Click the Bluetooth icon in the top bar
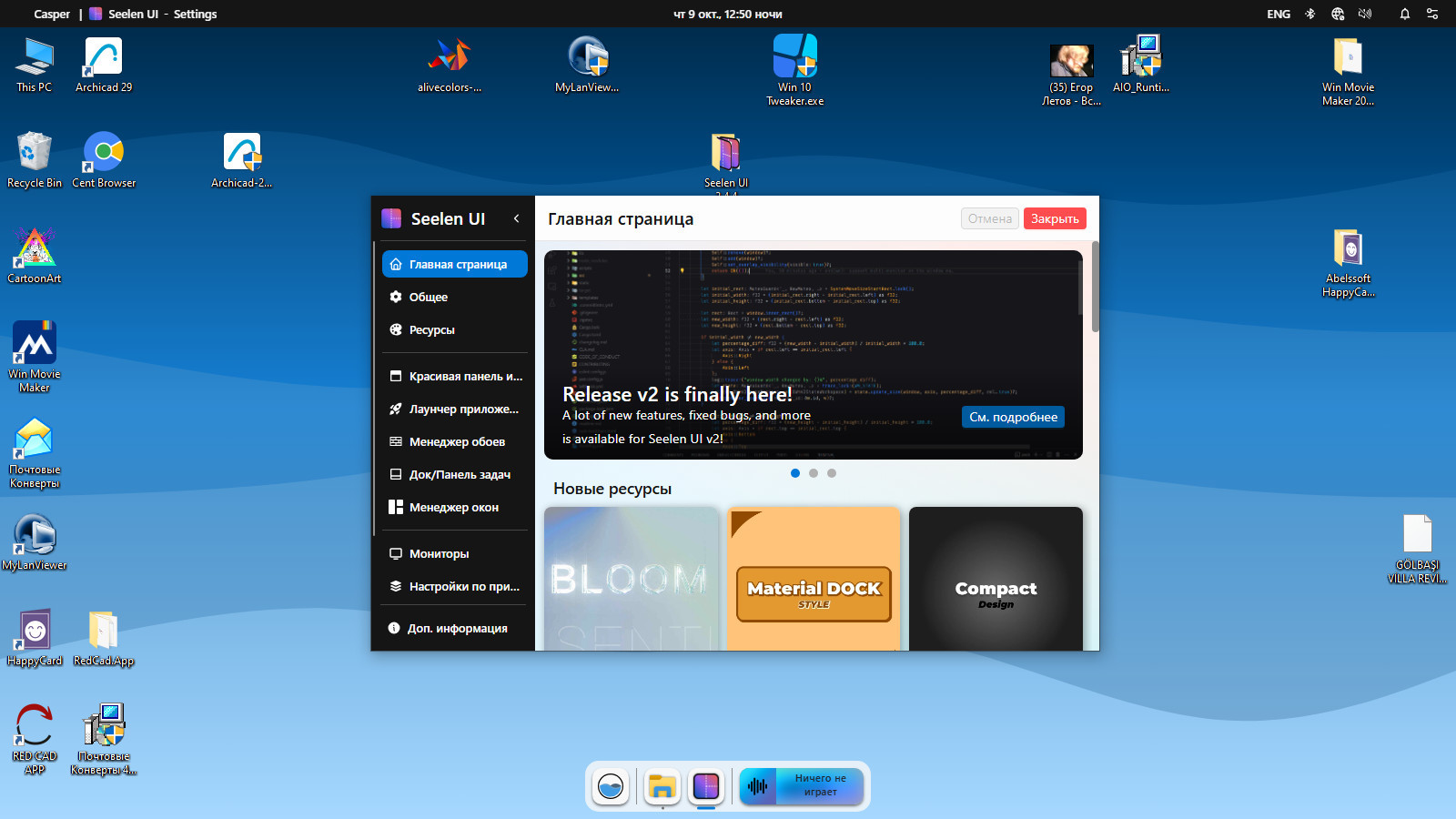This screenshot has height=819, width=1456. 1310,14
